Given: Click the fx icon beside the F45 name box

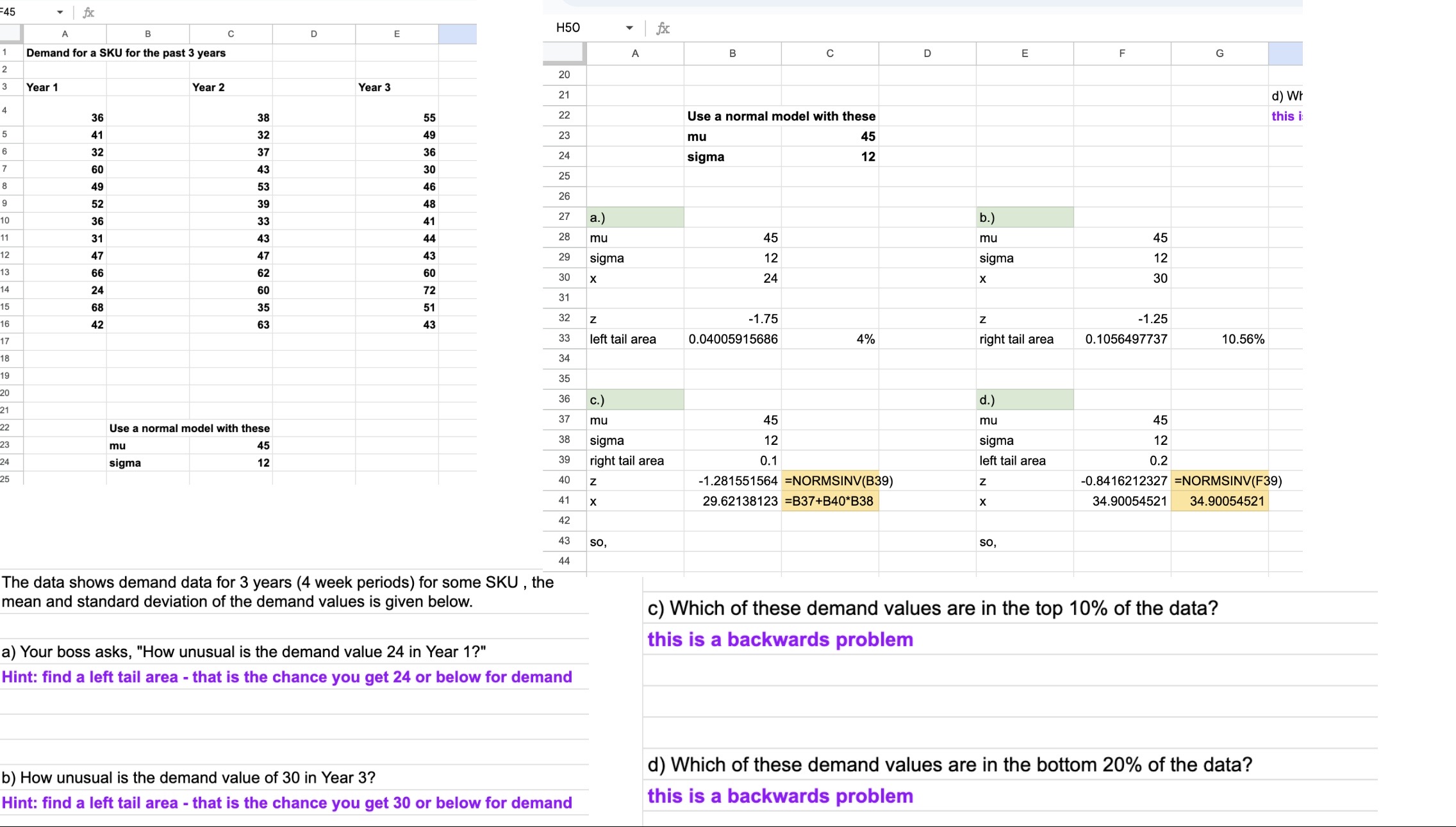Looking at the screenshot, I should [x=88, y=12].
